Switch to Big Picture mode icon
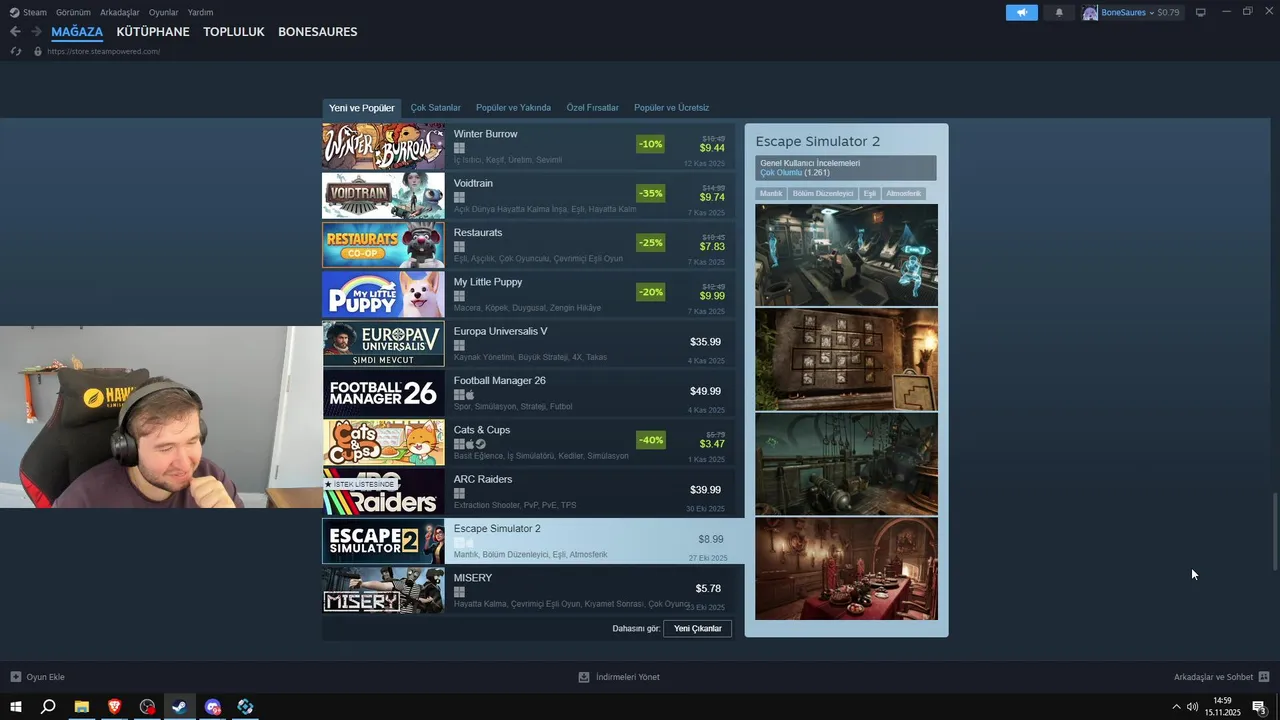Screen dimensions: 1280x720 click(x=1201, y=12)
